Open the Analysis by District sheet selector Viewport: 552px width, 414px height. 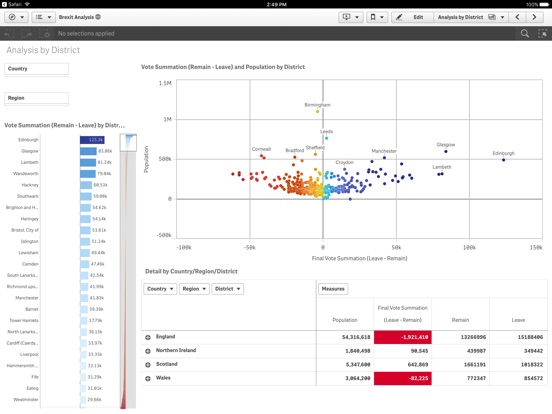tap(471, 17)
